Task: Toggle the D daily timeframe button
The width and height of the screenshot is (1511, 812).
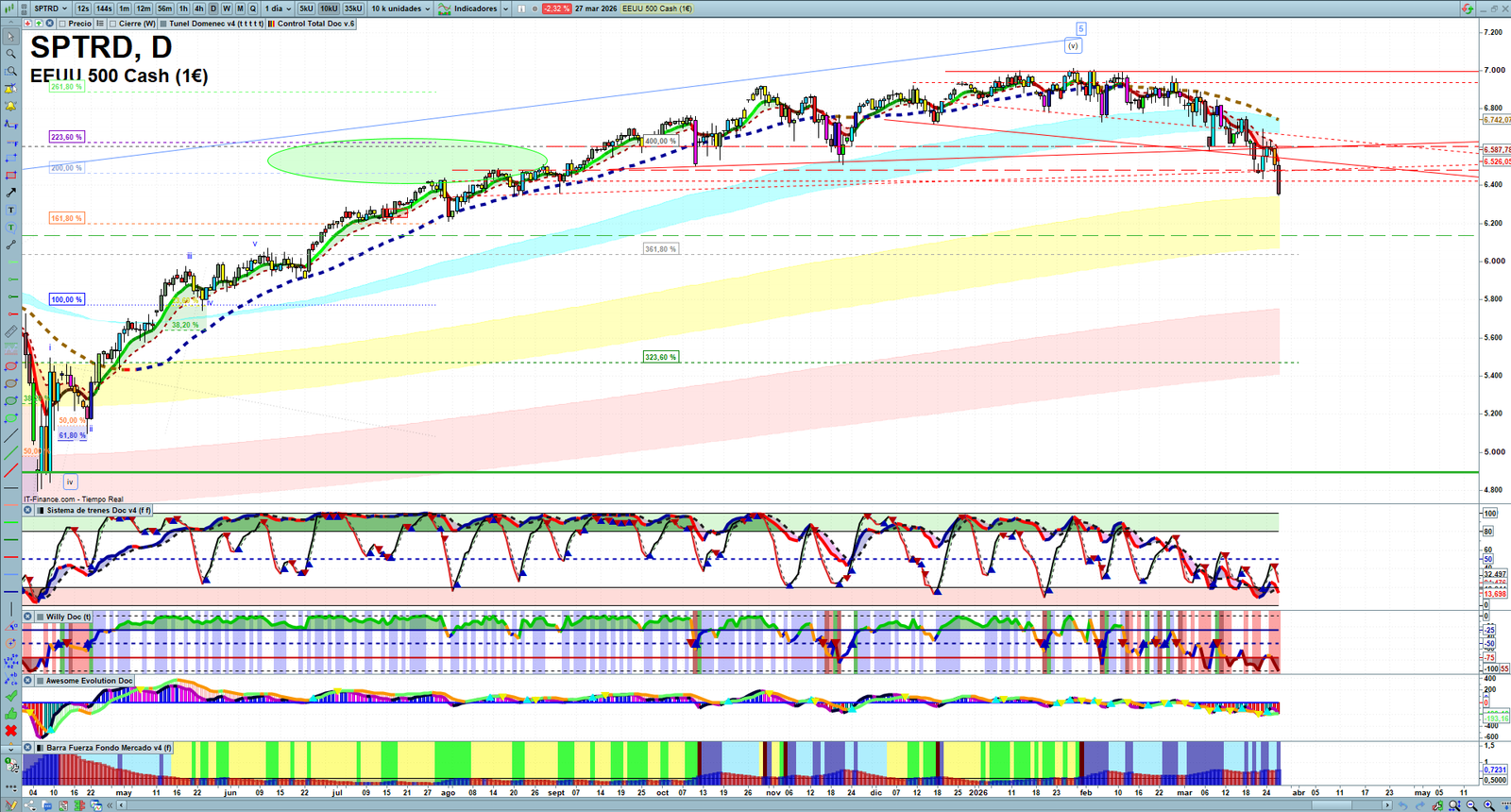Action: (213, 8)
